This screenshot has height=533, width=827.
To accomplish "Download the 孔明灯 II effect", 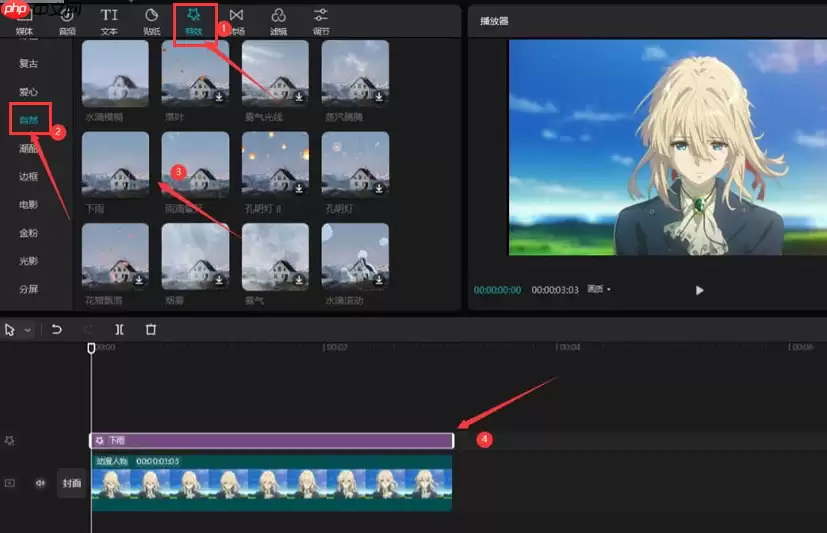I will click(x=299, y=188).
